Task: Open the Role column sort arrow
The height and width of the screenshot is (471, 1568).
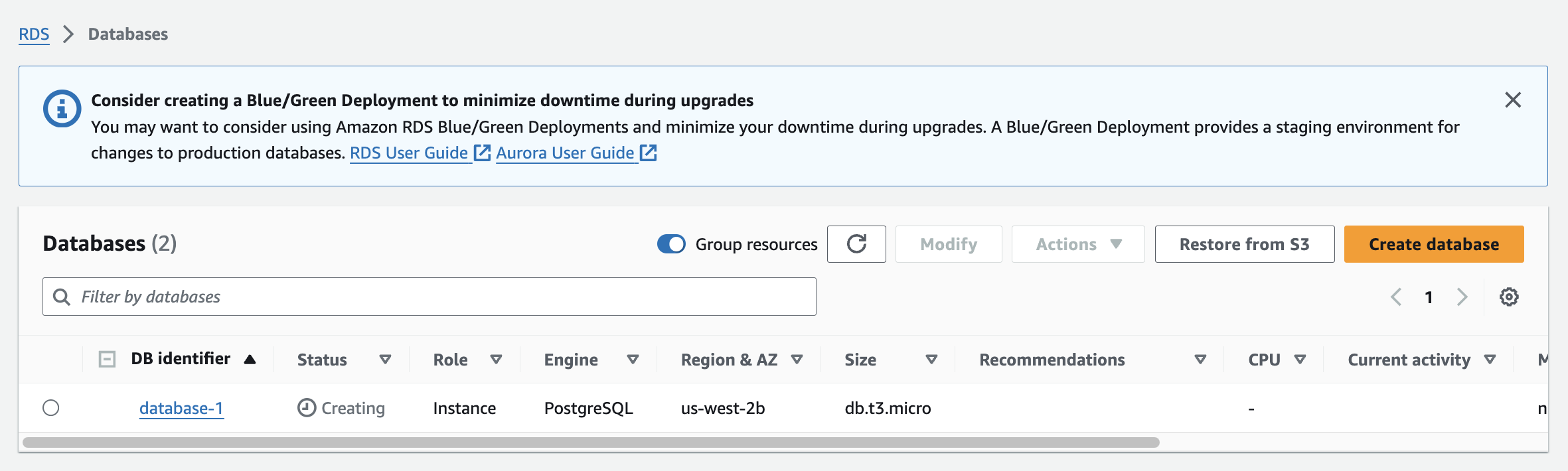Action: click(x=496, y=360)
